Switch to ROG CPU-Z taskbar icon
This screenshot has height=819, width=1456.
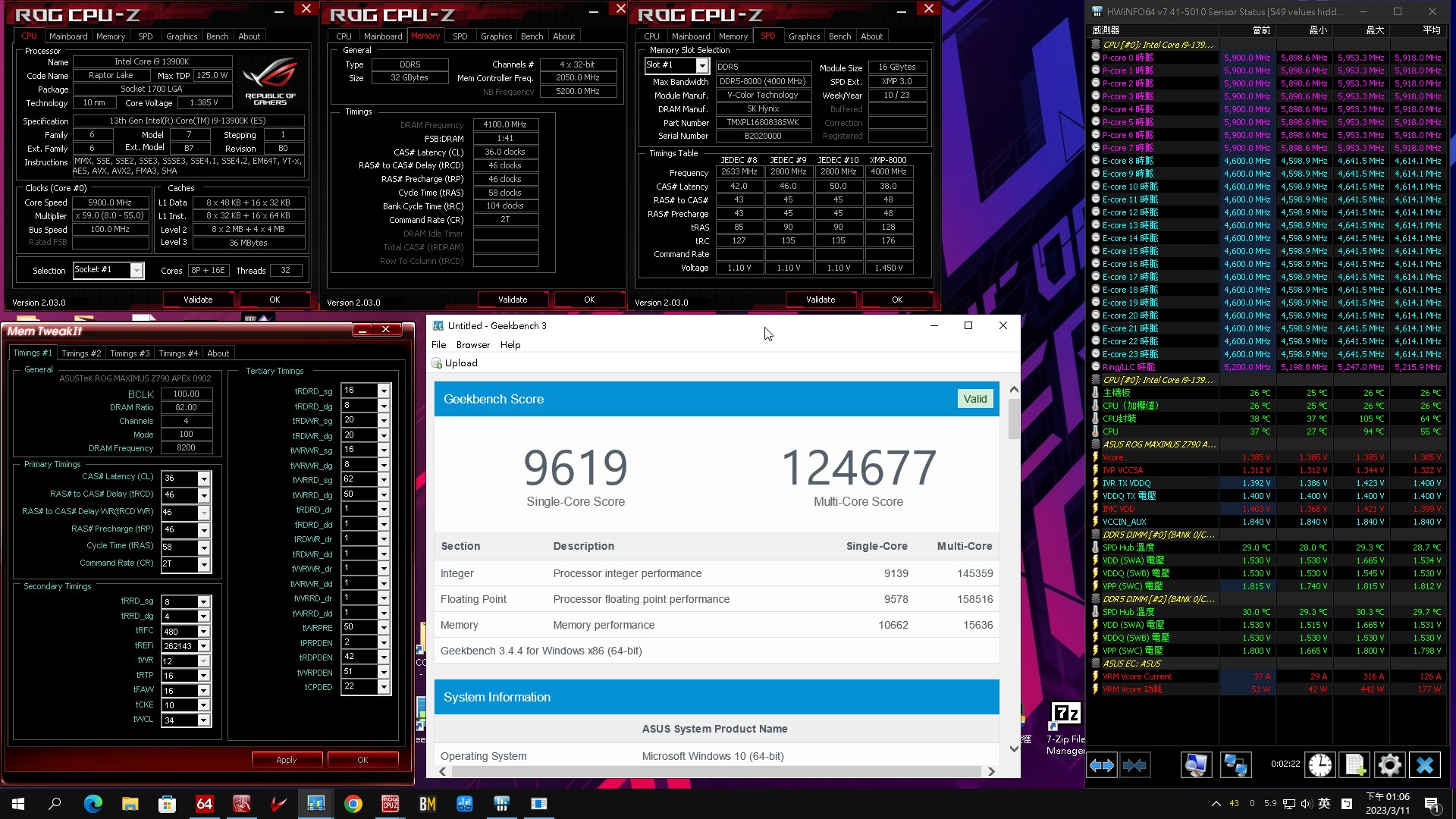390,804
